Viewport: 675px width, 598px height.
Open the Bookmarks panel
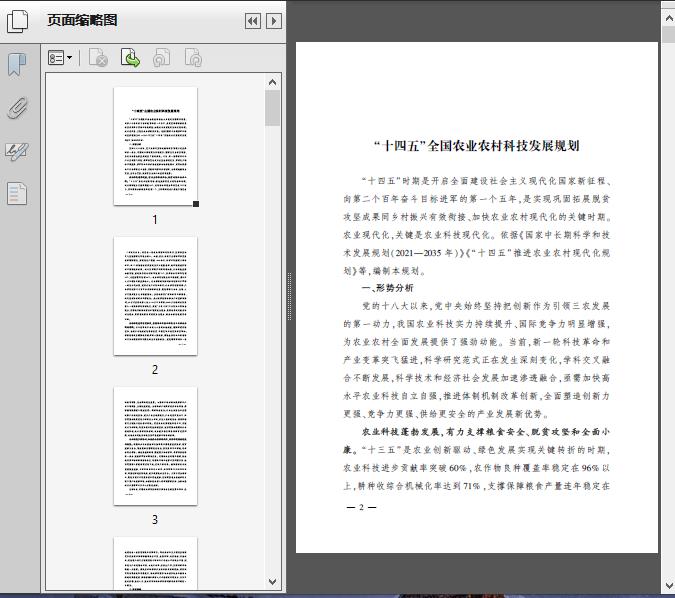point(17,65)
